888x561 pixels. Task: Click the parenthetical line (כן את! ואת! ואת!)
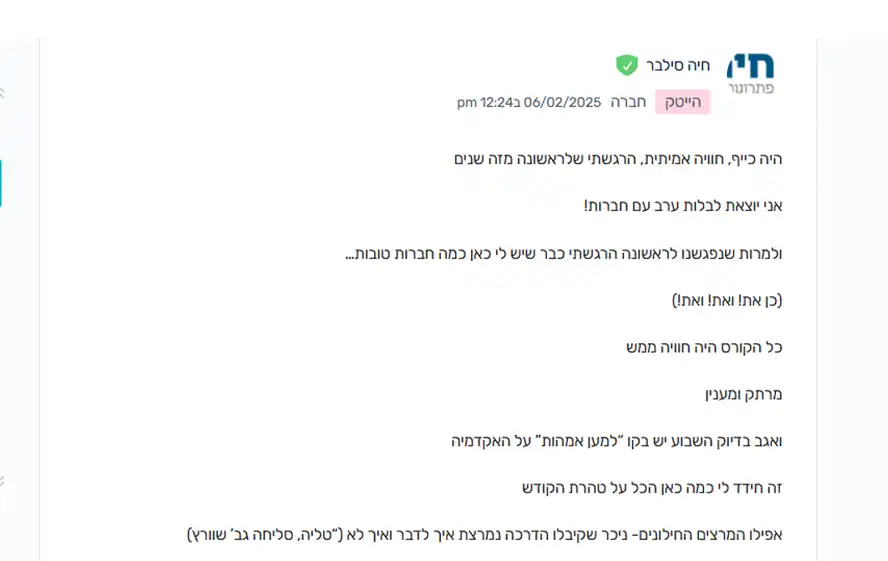[727, 300]
